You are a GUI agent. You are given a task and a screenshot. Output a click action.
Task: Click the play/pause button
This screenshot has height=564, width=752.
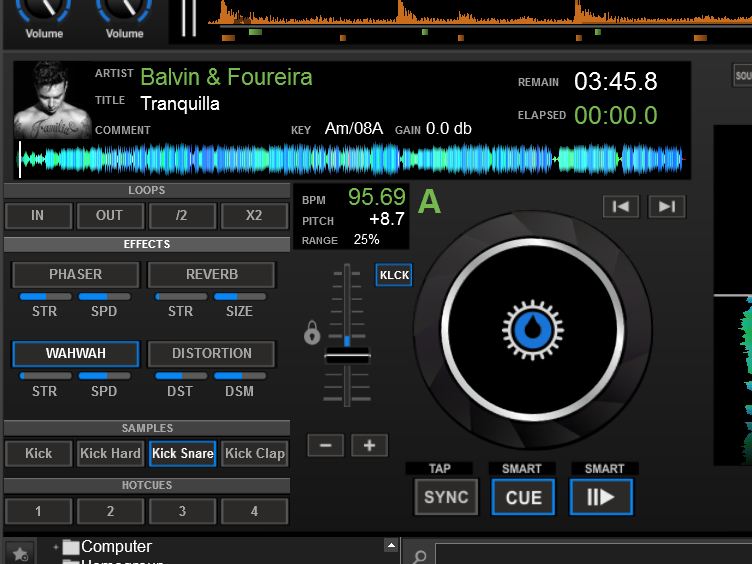601,497
